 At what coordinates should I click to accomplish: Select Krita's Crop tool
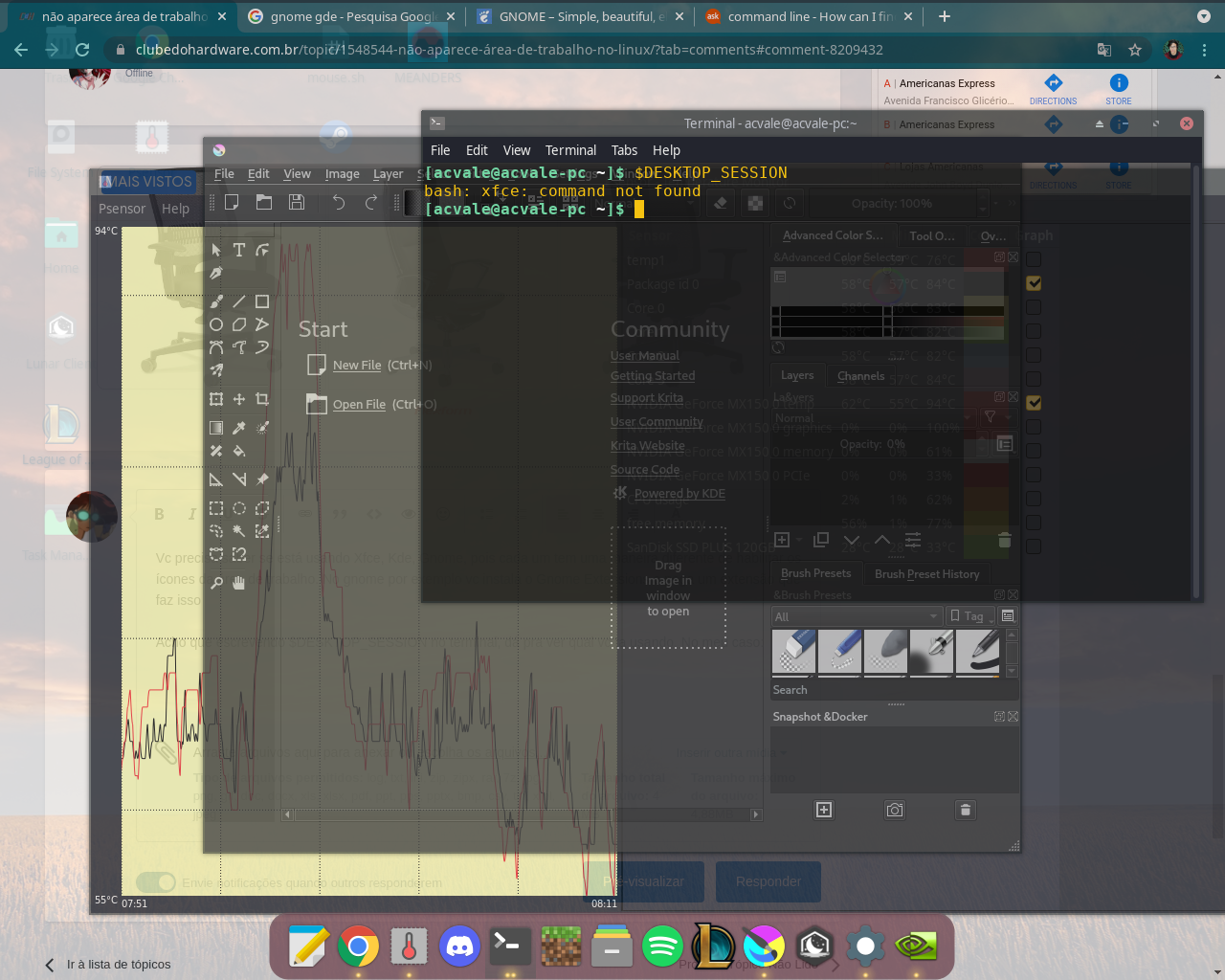(262, 399)
